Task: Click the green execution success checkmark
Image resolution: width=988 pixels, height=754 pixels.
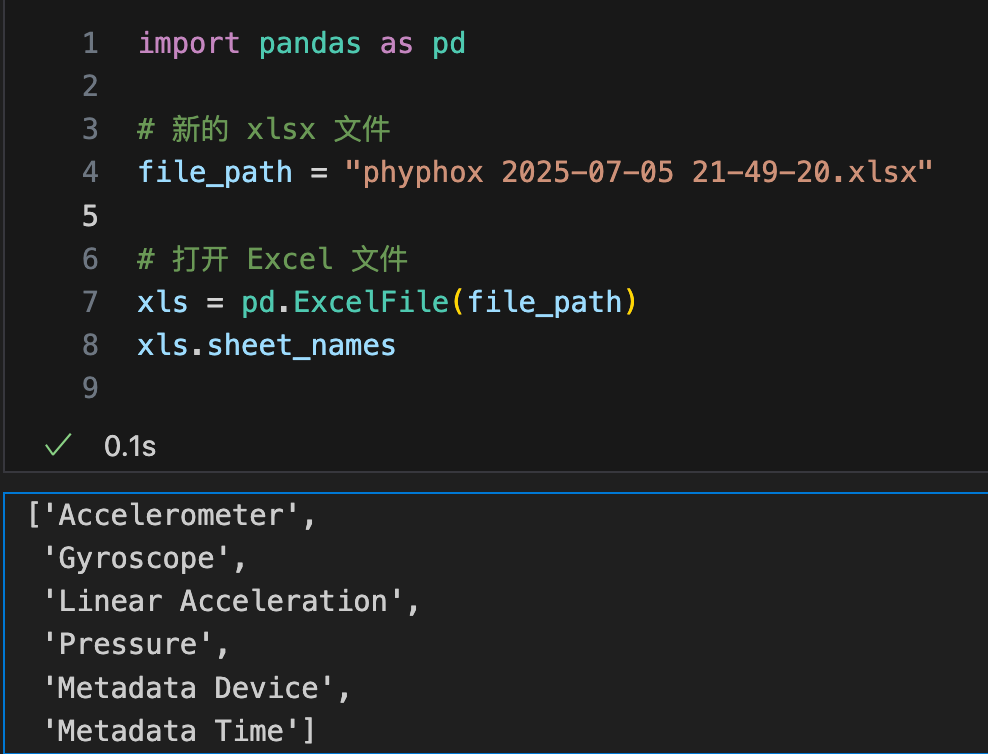Action: coord(58,446)
